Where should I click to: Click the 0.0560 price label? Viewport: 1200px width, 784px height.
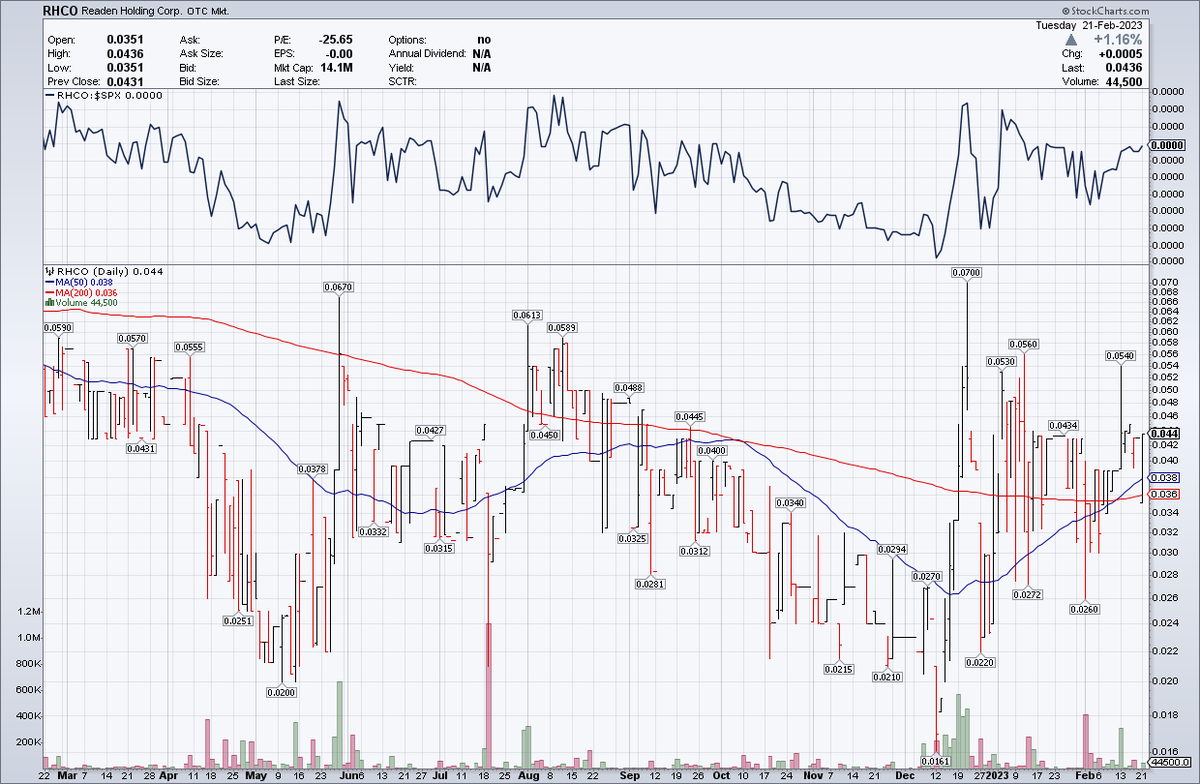(x=1025, y=344)
